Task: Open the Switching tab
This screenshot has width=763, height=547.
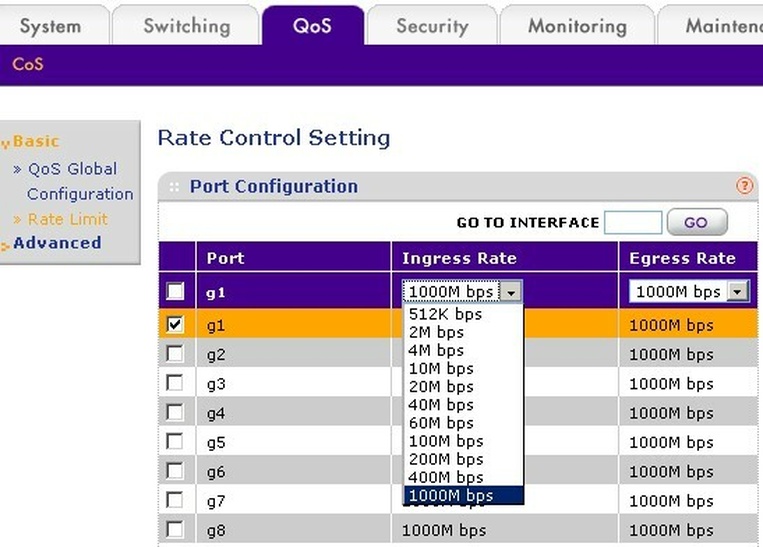Action: [x=186, y=26]
